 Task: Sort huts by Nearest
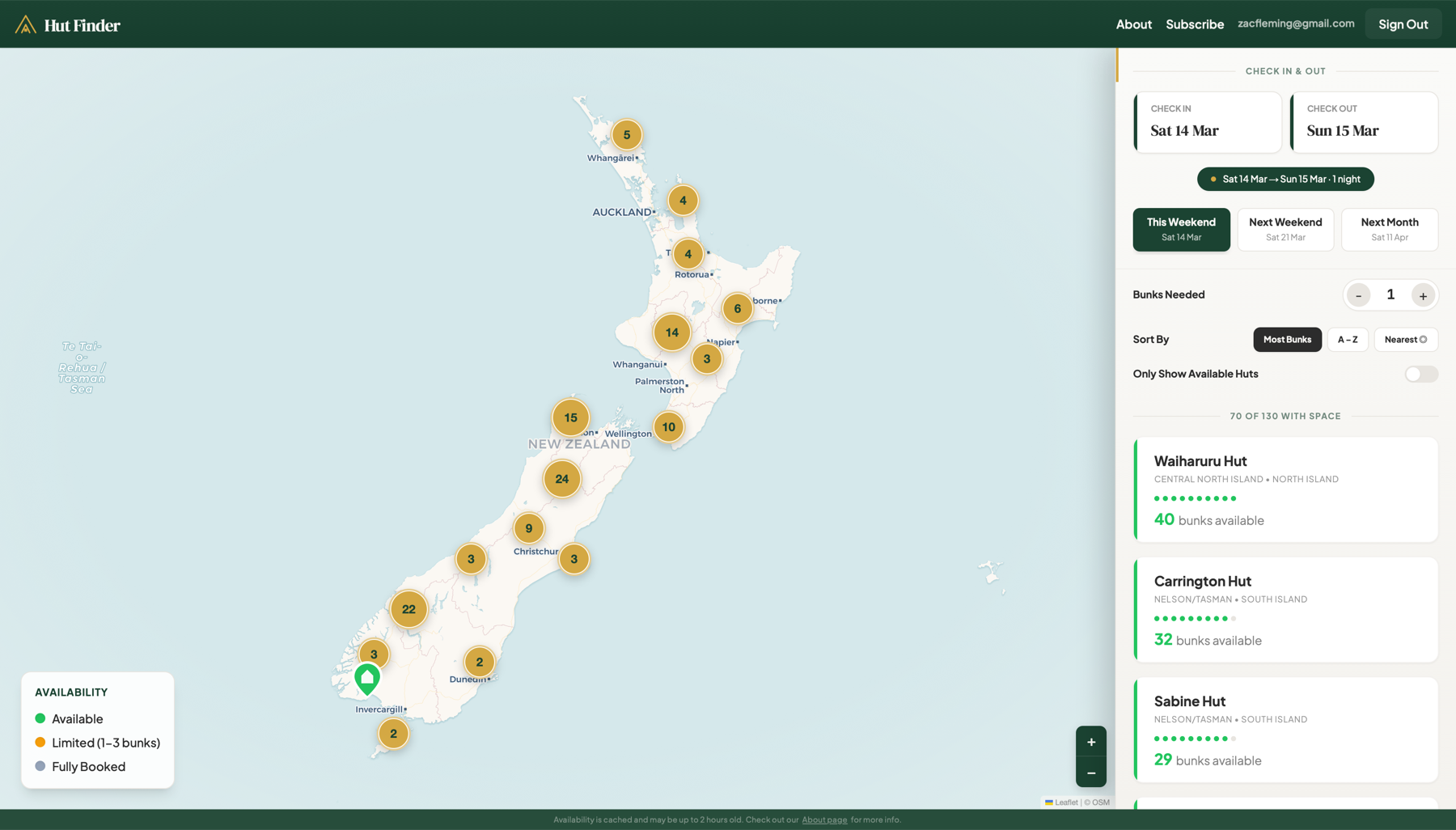tap(1405, 340)
